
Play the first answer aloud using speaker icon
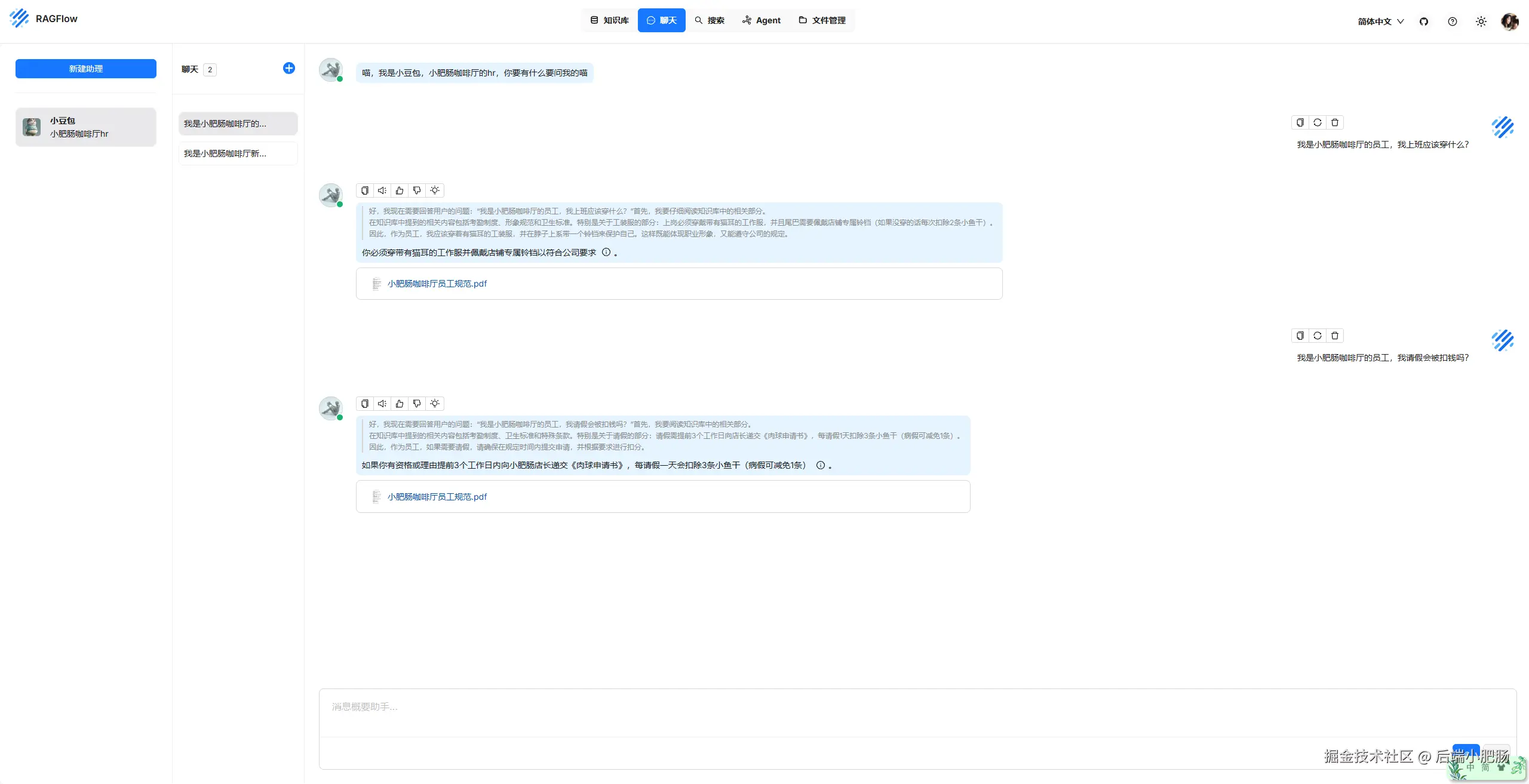point(382,190)
